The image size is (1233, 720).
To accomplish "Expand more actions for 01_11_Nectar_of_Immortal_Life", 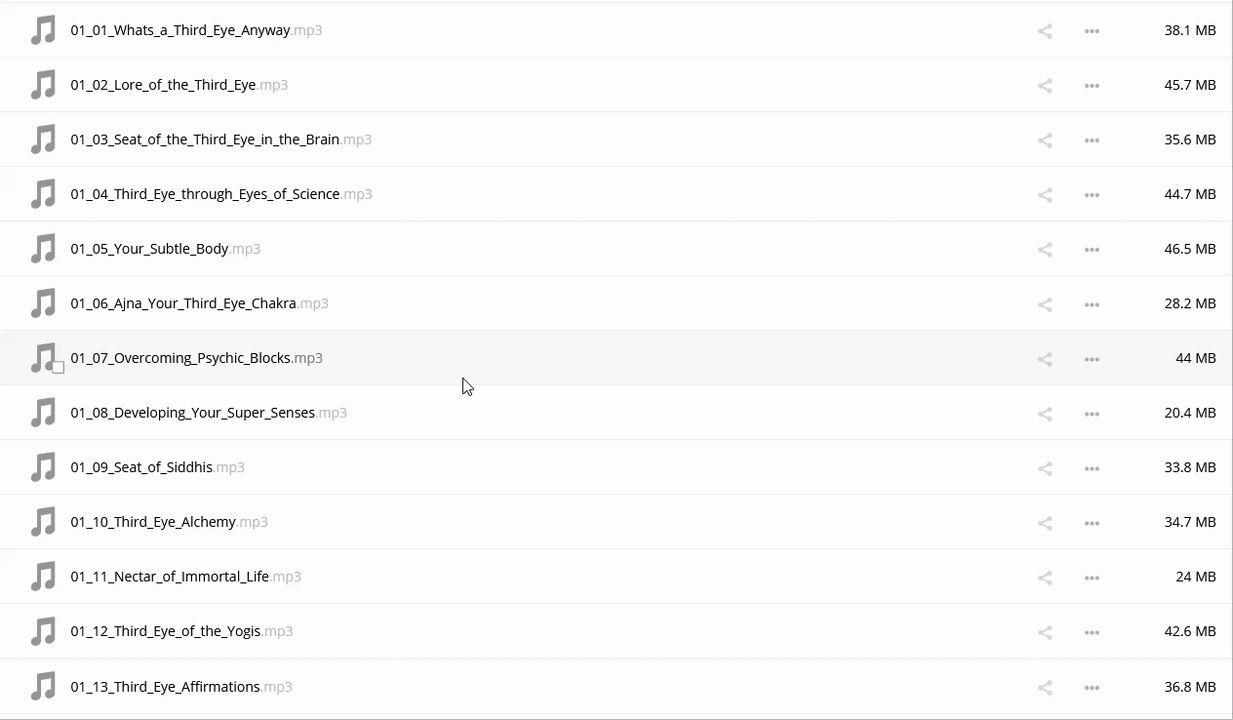I will [x=1092, y=577].
